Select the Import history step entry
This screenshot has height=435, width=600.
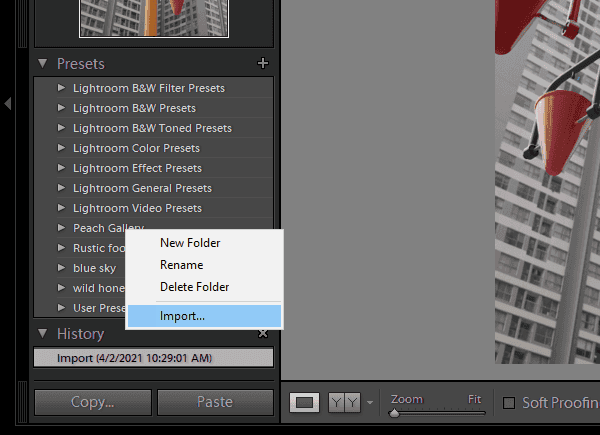click(153, 358)
